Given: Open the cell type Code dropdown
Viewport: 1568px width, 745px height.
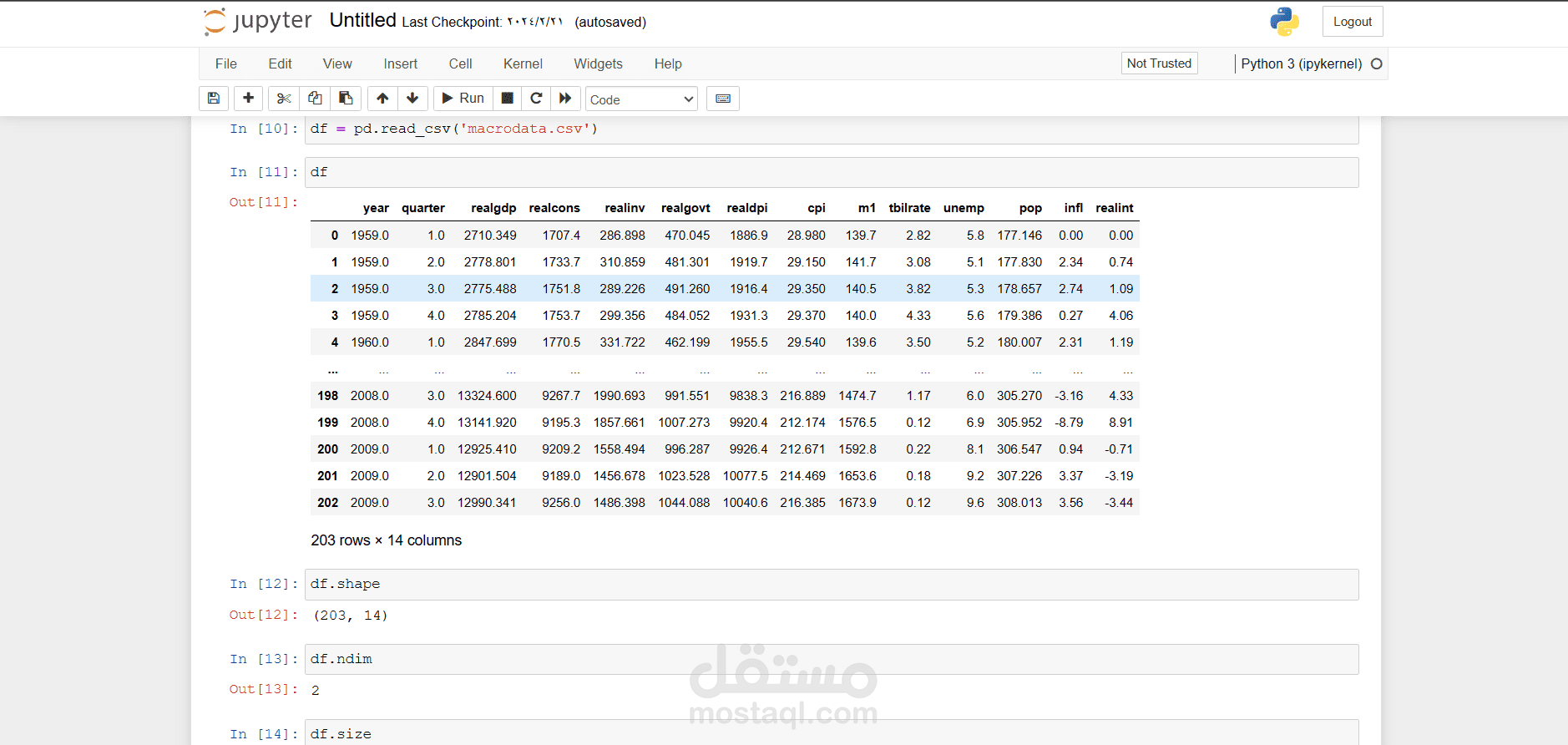Looking at the screenshot, I should [641, 99].
